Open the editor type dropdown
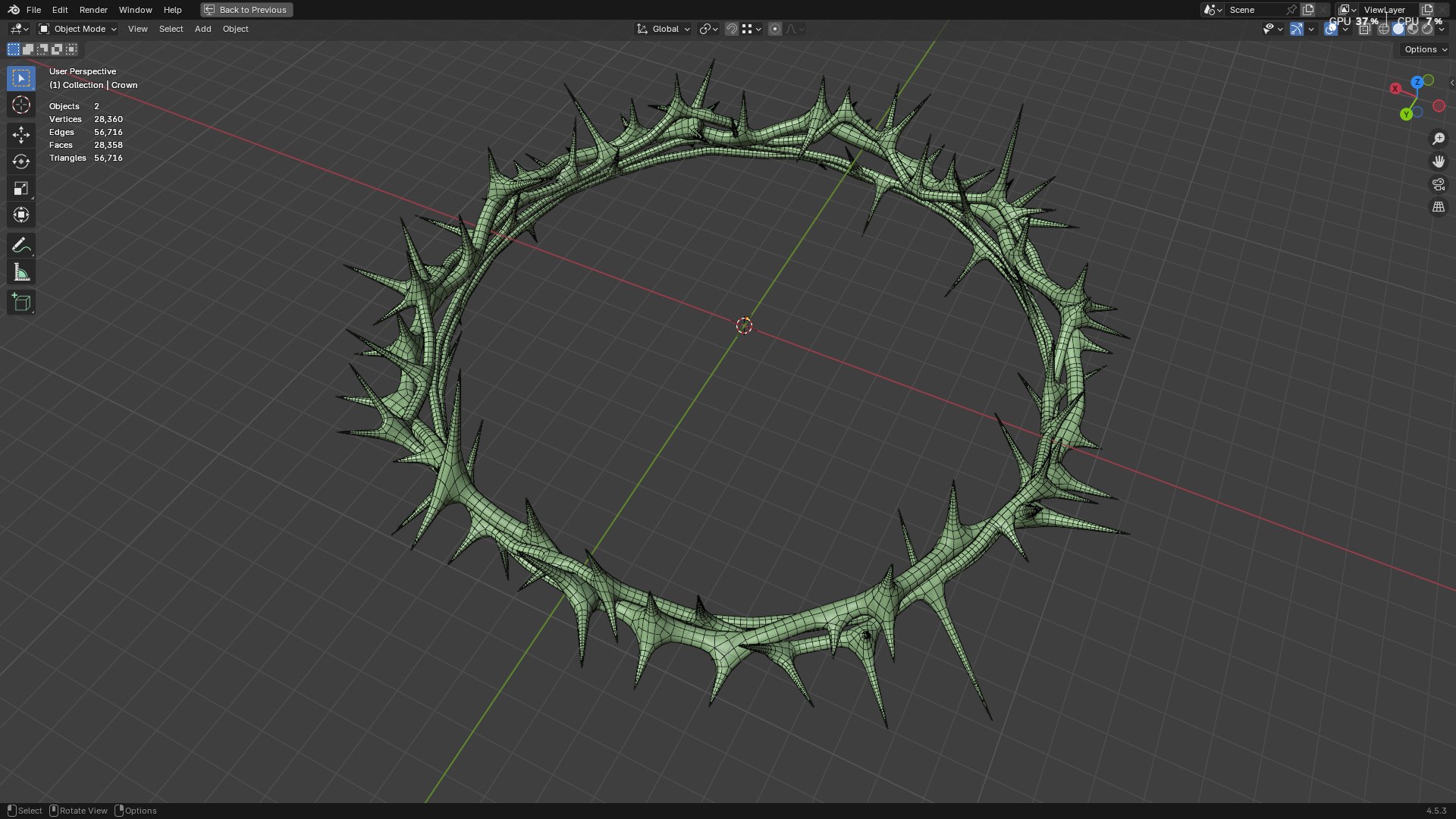The width and height of the screenshot is (1456, 819). click(19, 29)
